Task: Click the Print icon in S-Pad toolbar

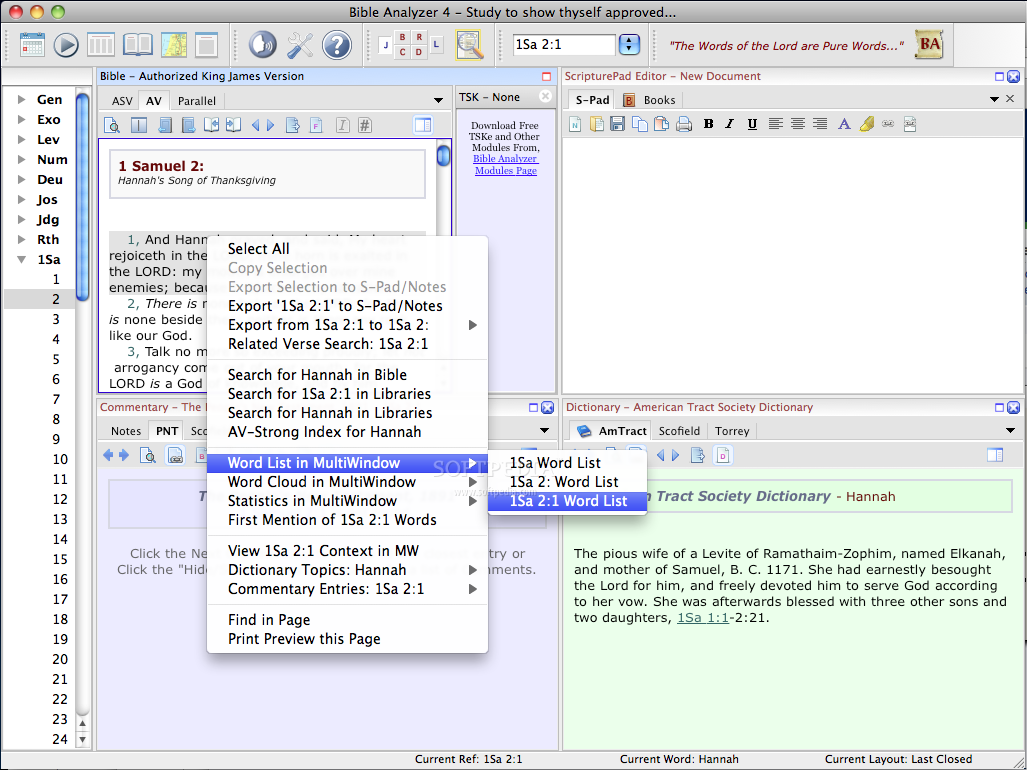Action: [x=684, y=124]
